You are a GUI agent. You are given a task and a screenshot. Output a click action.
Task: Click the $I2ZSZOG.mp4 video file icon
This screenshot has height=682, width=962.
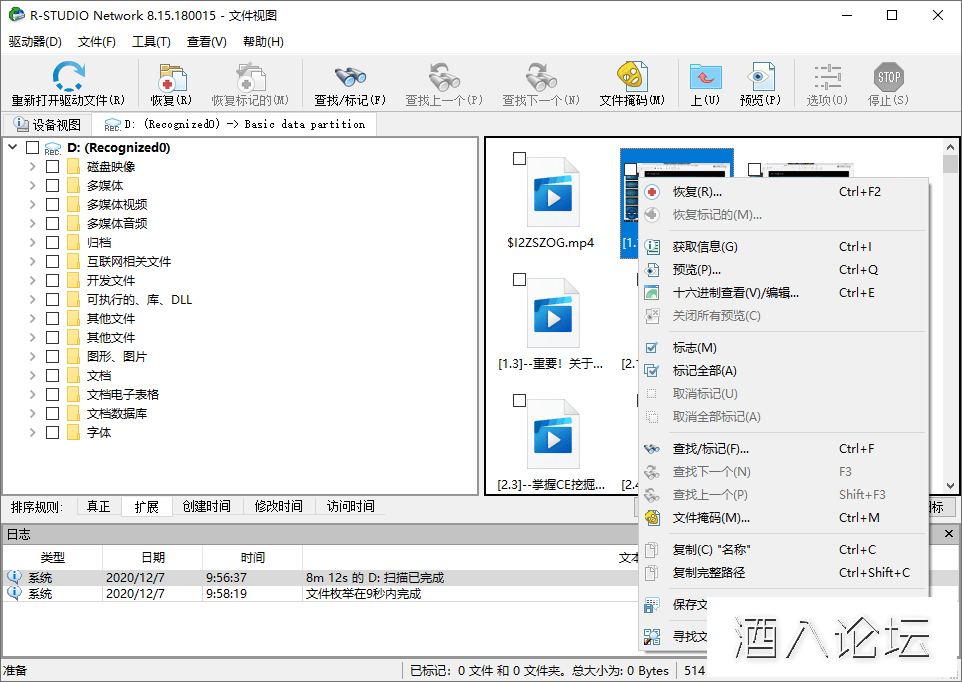[549, 197]
